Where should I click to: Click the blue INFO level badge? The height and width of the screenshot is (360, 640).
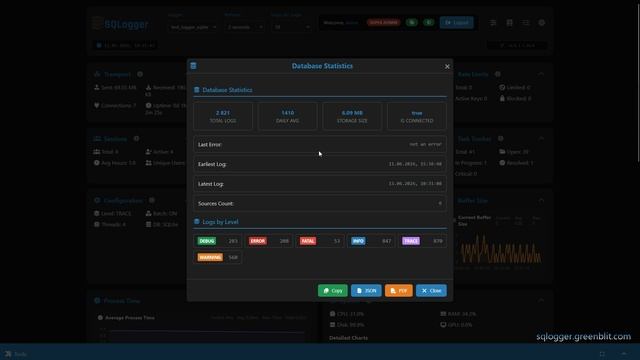pyautogui.click(x=358, y=241)
